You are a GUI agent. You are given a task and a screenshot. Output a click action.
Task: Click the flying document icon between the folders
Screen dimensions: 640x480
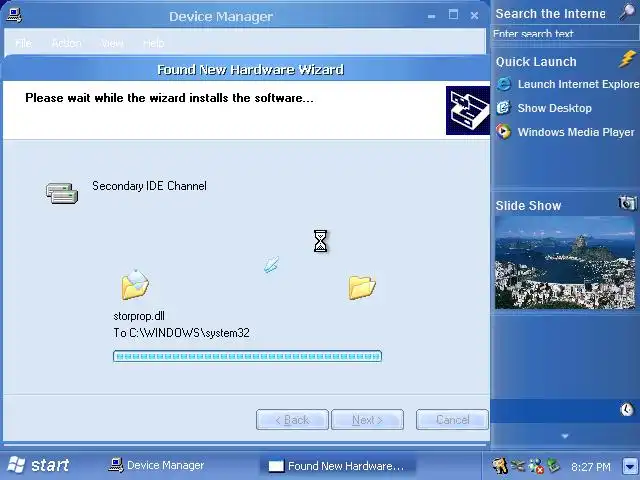coord(271,264)
